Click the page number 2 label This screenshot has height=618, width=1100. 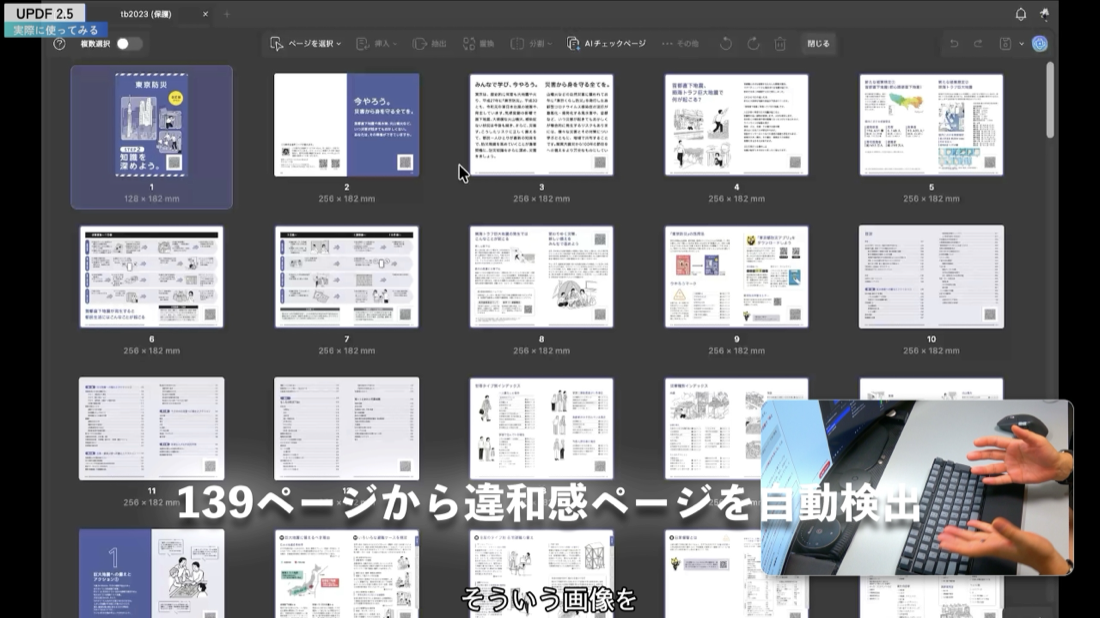click(x=347, y=187)
